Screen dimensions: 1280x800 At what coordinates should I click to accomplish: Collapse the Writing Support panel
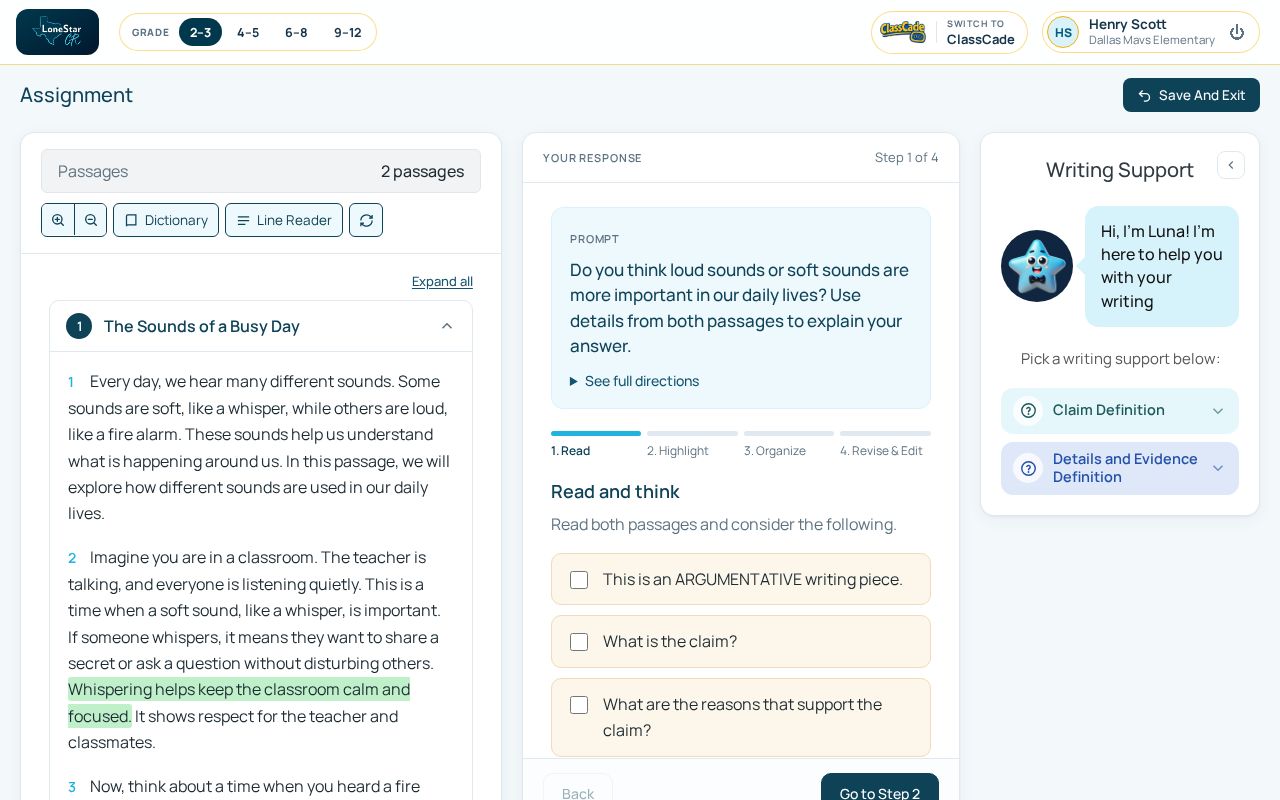pos(1231,165)
